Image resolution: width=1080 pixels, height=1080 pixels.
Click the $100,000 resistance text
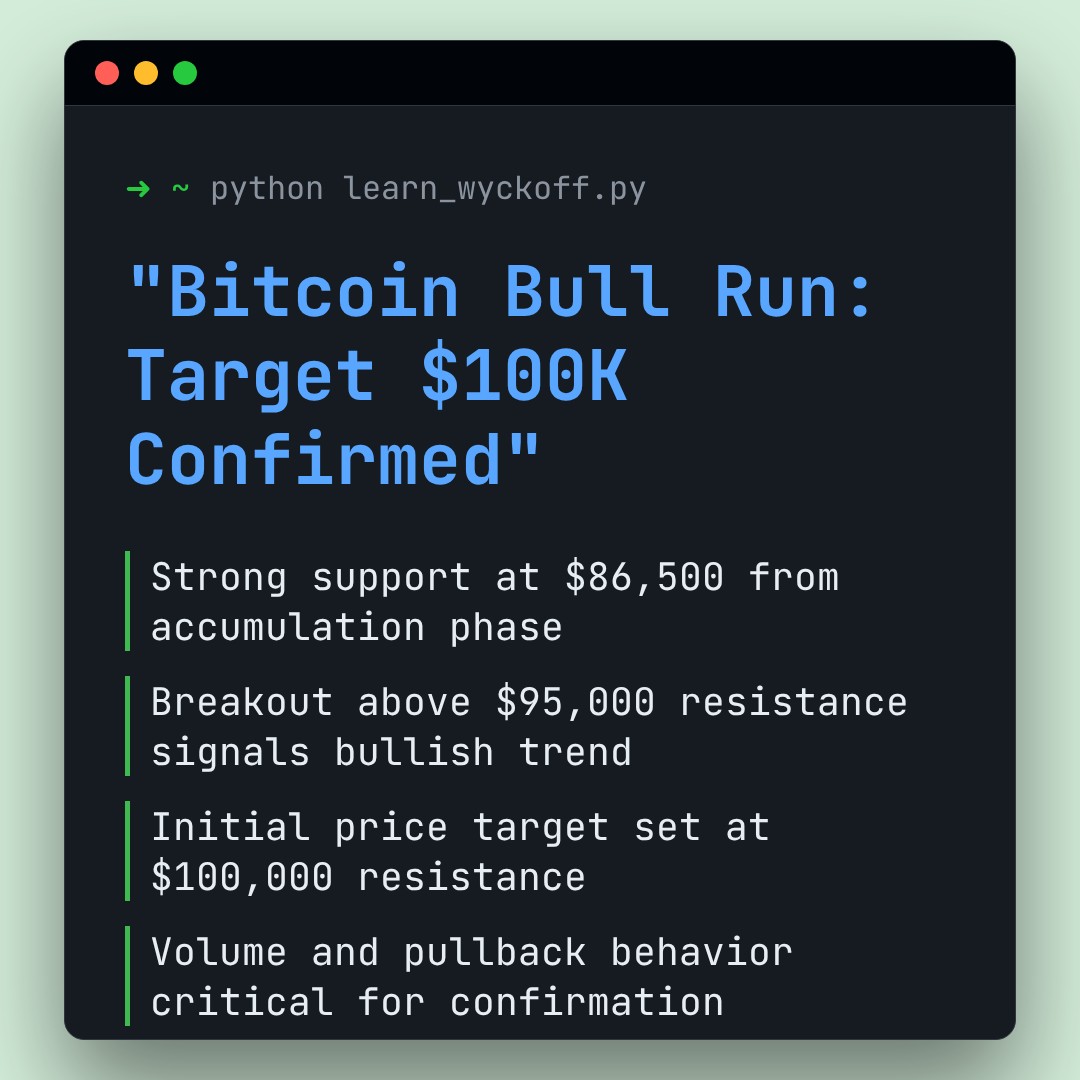(x=368, y=877)
